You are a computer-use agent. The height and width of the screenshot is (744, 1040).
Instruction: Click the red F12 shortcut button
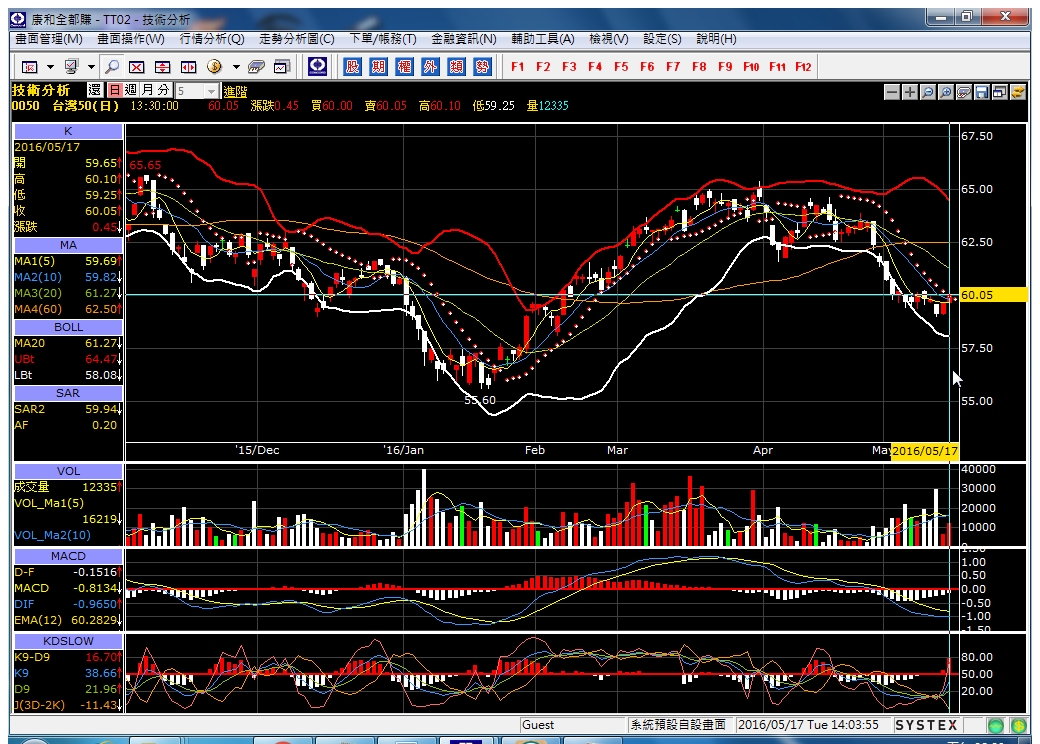pos(803,66)
